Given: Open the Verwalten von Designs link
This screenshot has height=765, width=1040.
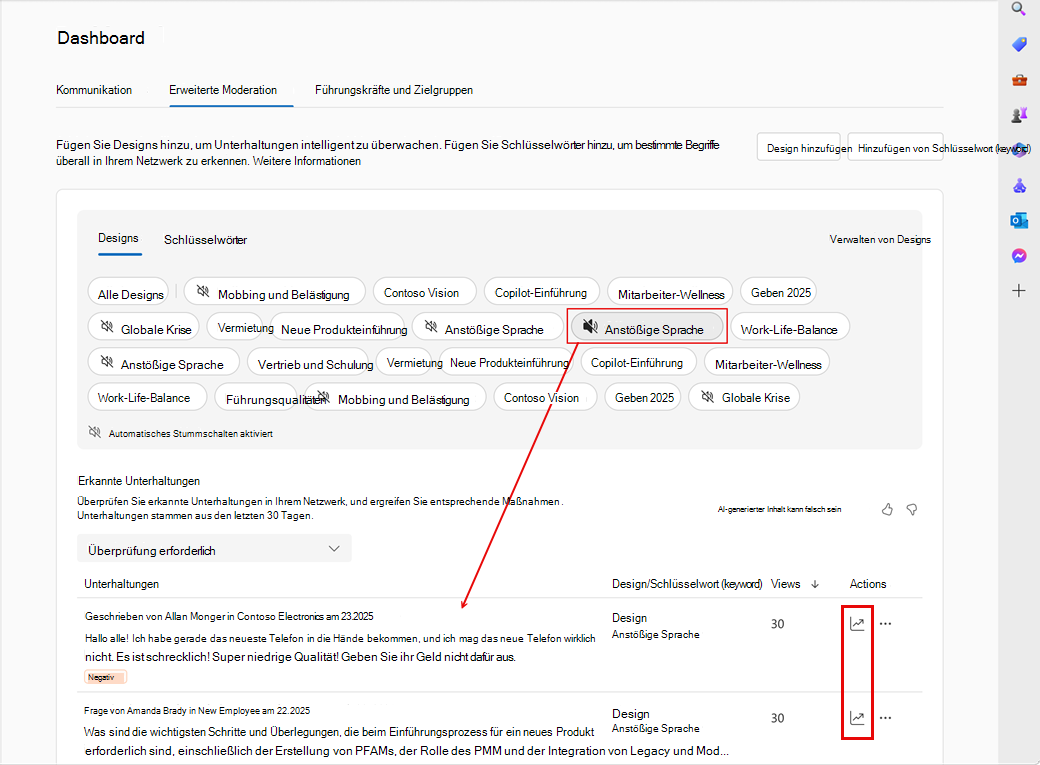Looking at the screenshot, I should pos(880,240).
